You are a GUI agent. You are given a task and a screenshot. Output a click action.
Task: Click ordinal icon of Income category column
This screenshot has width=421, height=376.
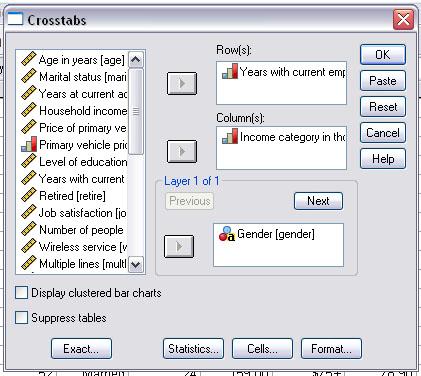pos(230,136)
